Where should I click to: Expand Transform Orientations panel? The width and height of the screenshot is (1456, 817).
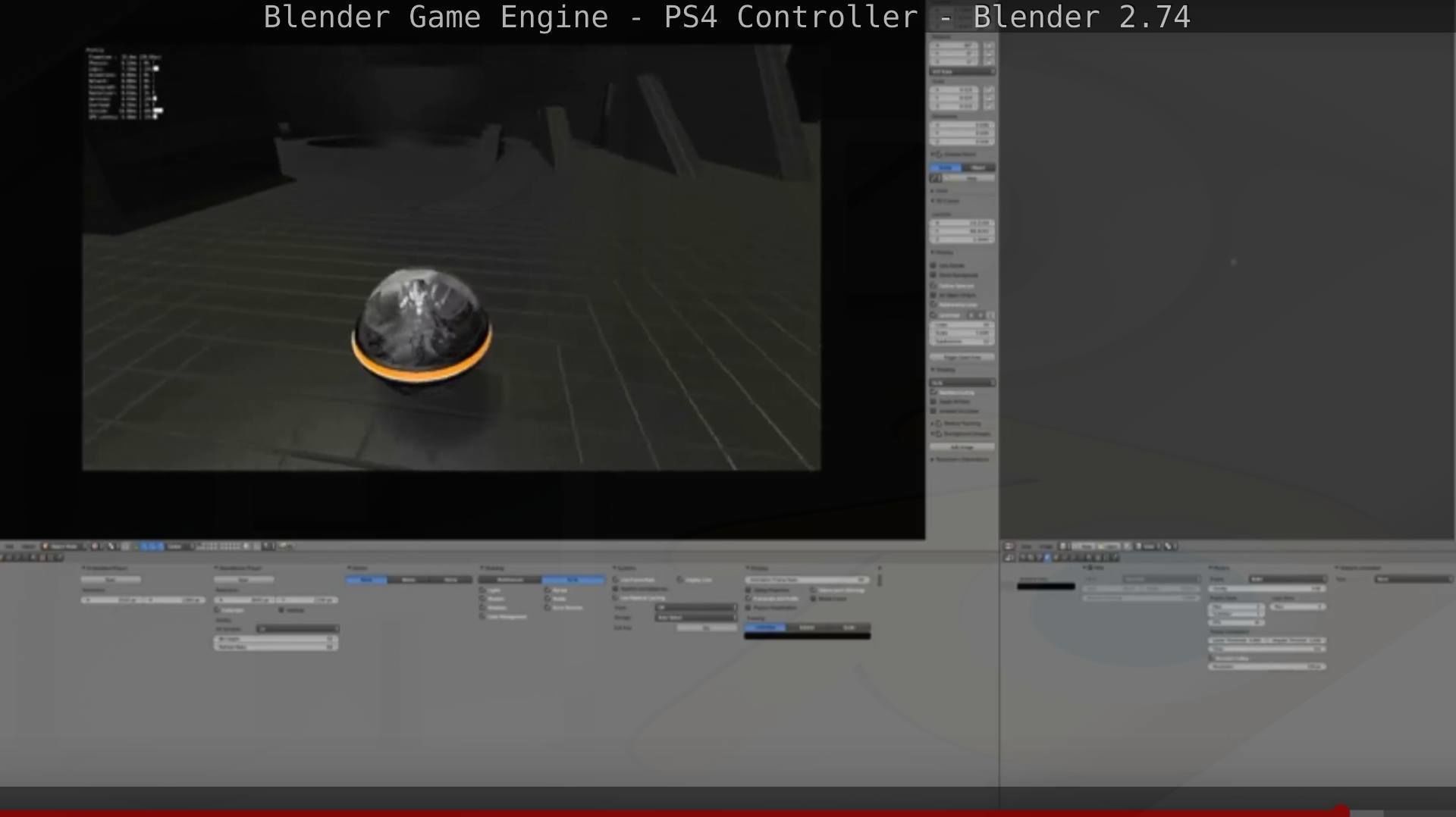coord(933,459)
